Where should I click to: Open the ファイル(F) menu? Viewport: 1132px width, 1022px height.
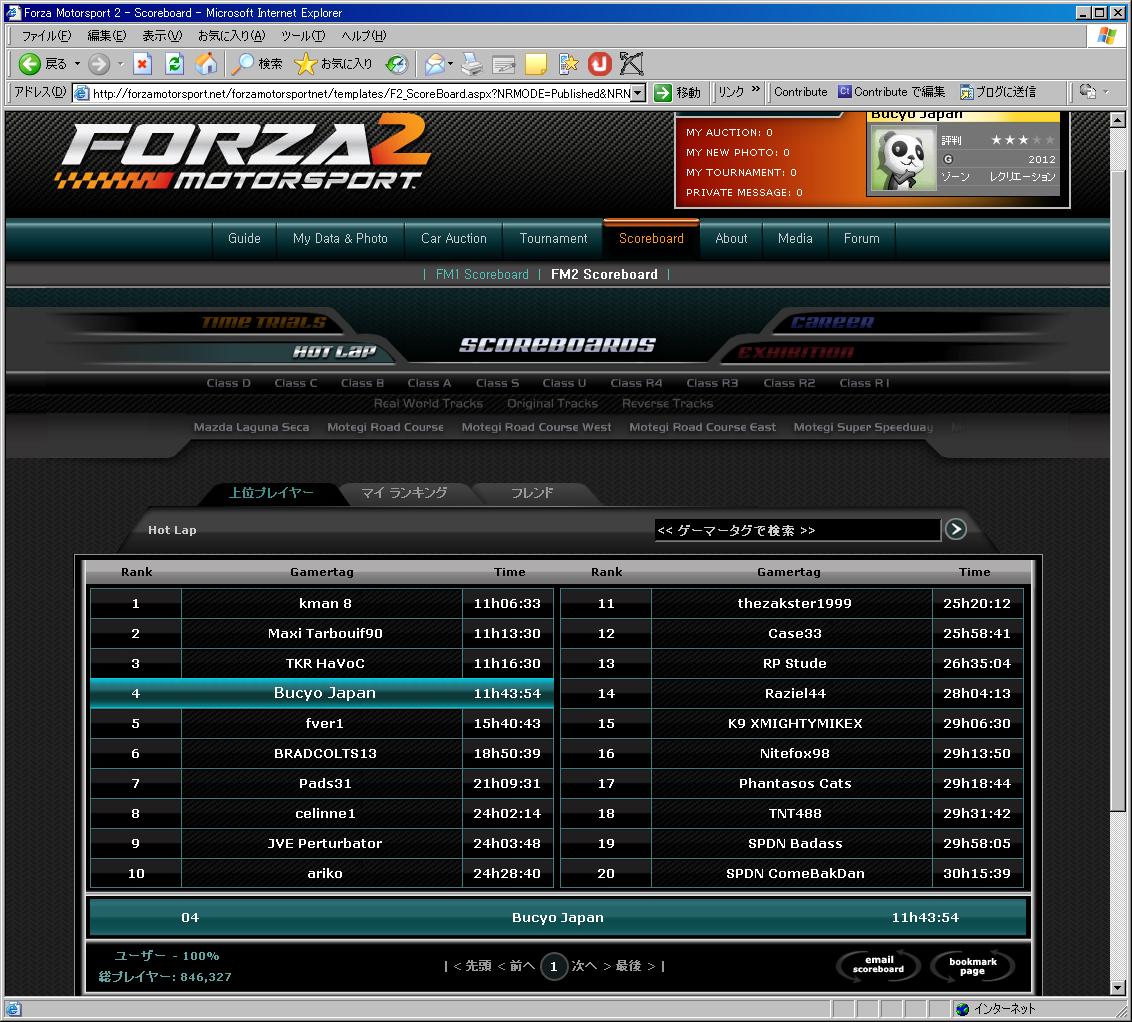tap(46, 35)
